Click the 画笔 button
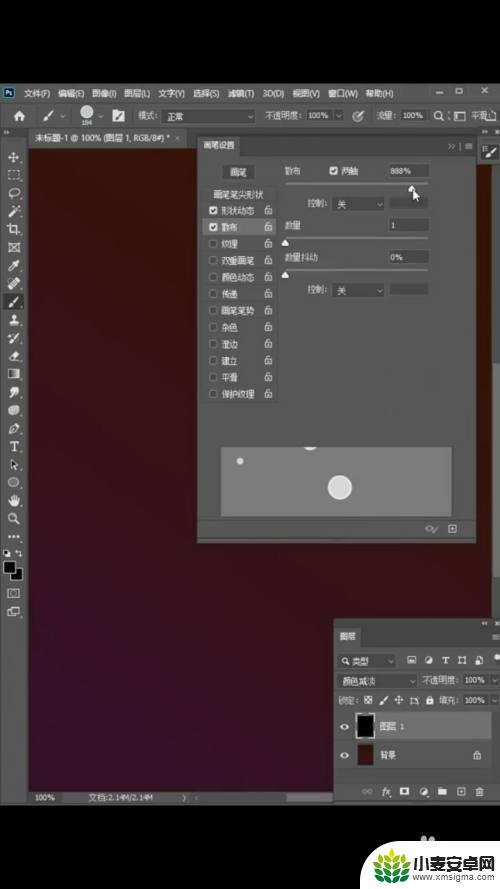 (x=238, y=172)
